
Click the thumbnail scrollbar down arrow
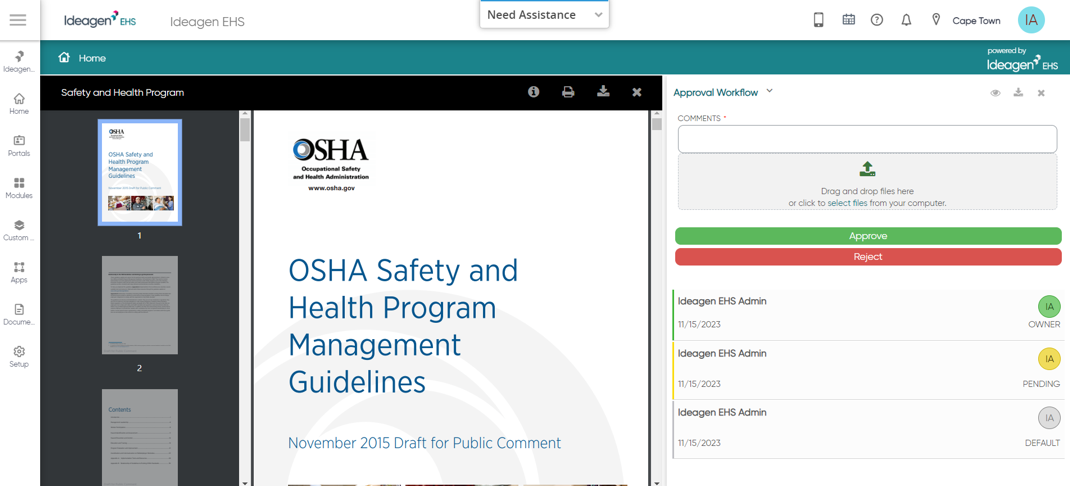[245, 481]
